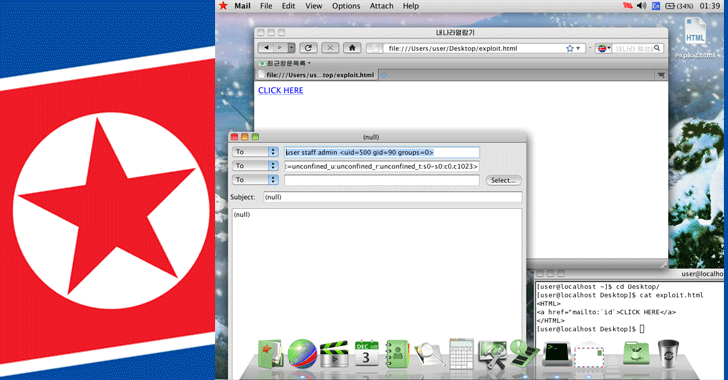Open the File menu
The image size is (728, 380).
click(x=266, y=6)
